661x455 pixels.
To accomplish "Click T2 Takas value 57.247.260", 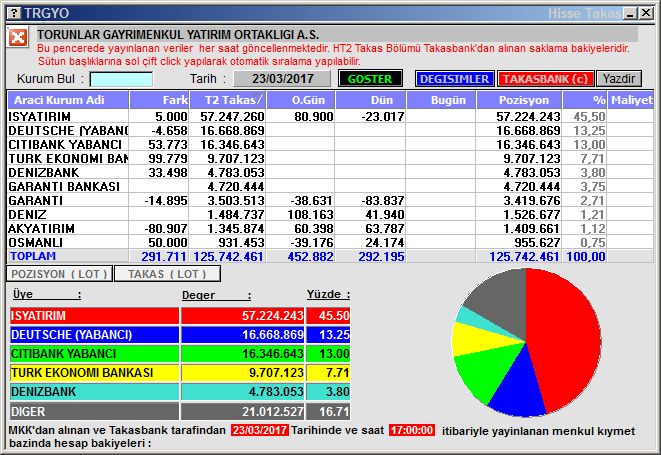I will pos(232,116).
